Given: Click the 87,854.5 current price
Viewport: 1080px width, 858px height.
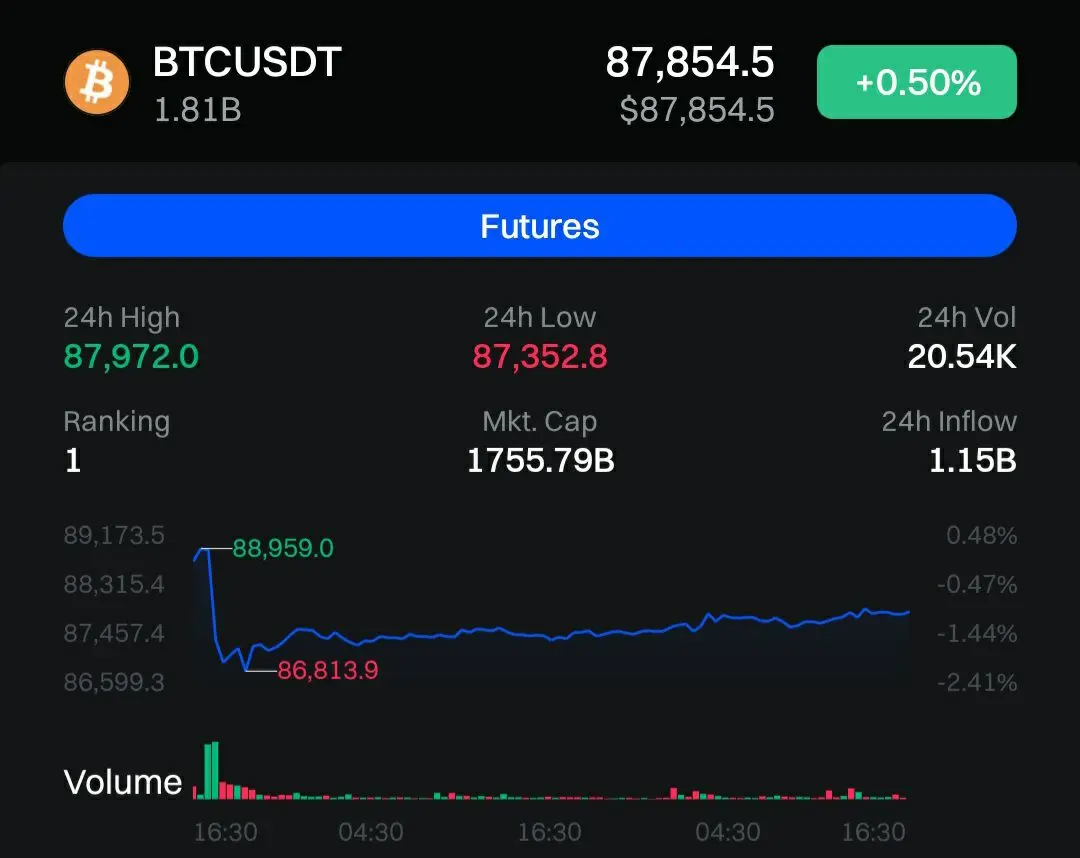Looking at the screenshot, I should tap(689, 63).
